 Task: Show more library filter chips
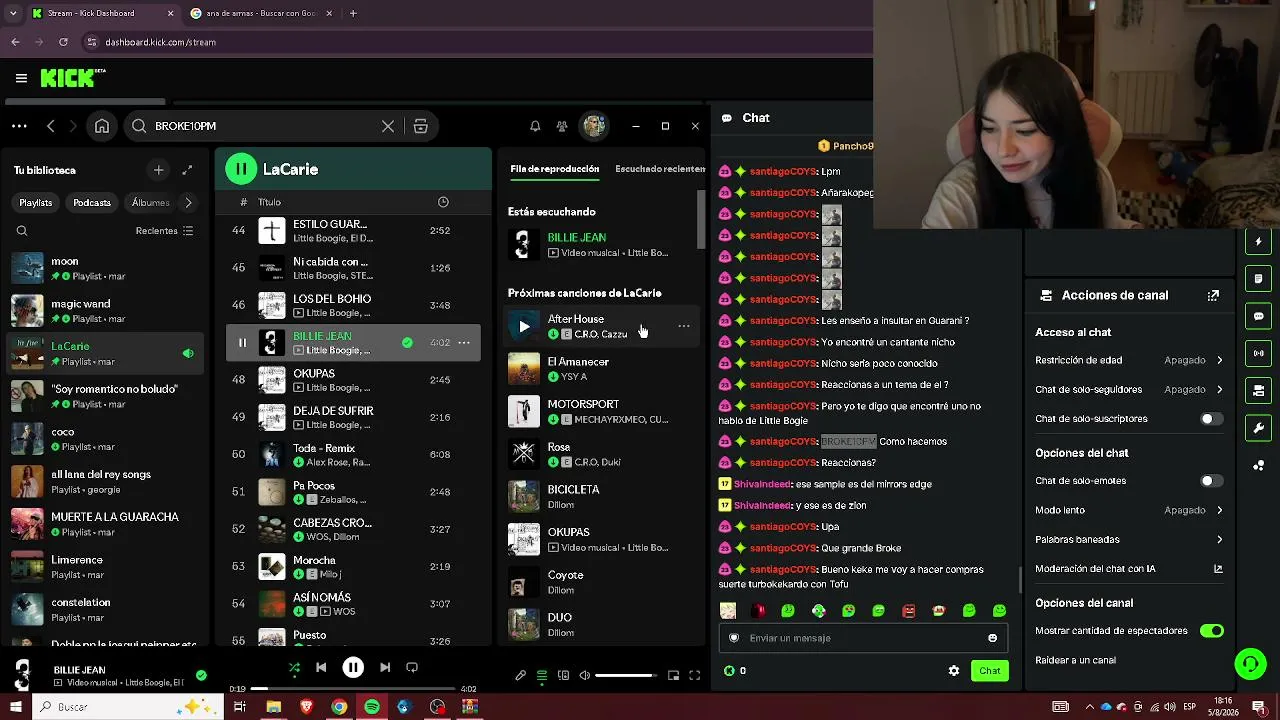click(188, 203)
